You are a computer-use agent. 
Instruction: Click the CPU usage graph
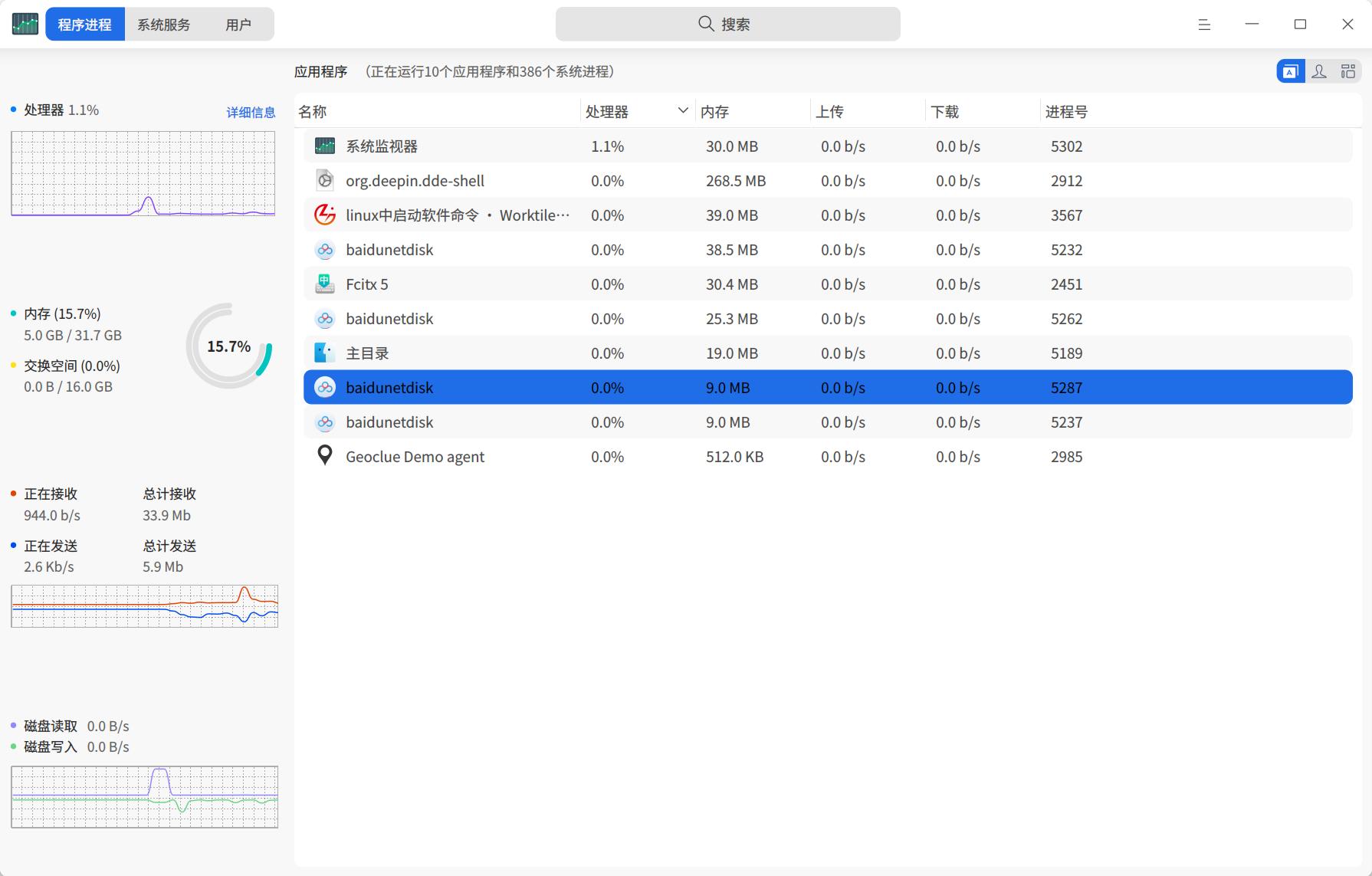click(143, 173)
